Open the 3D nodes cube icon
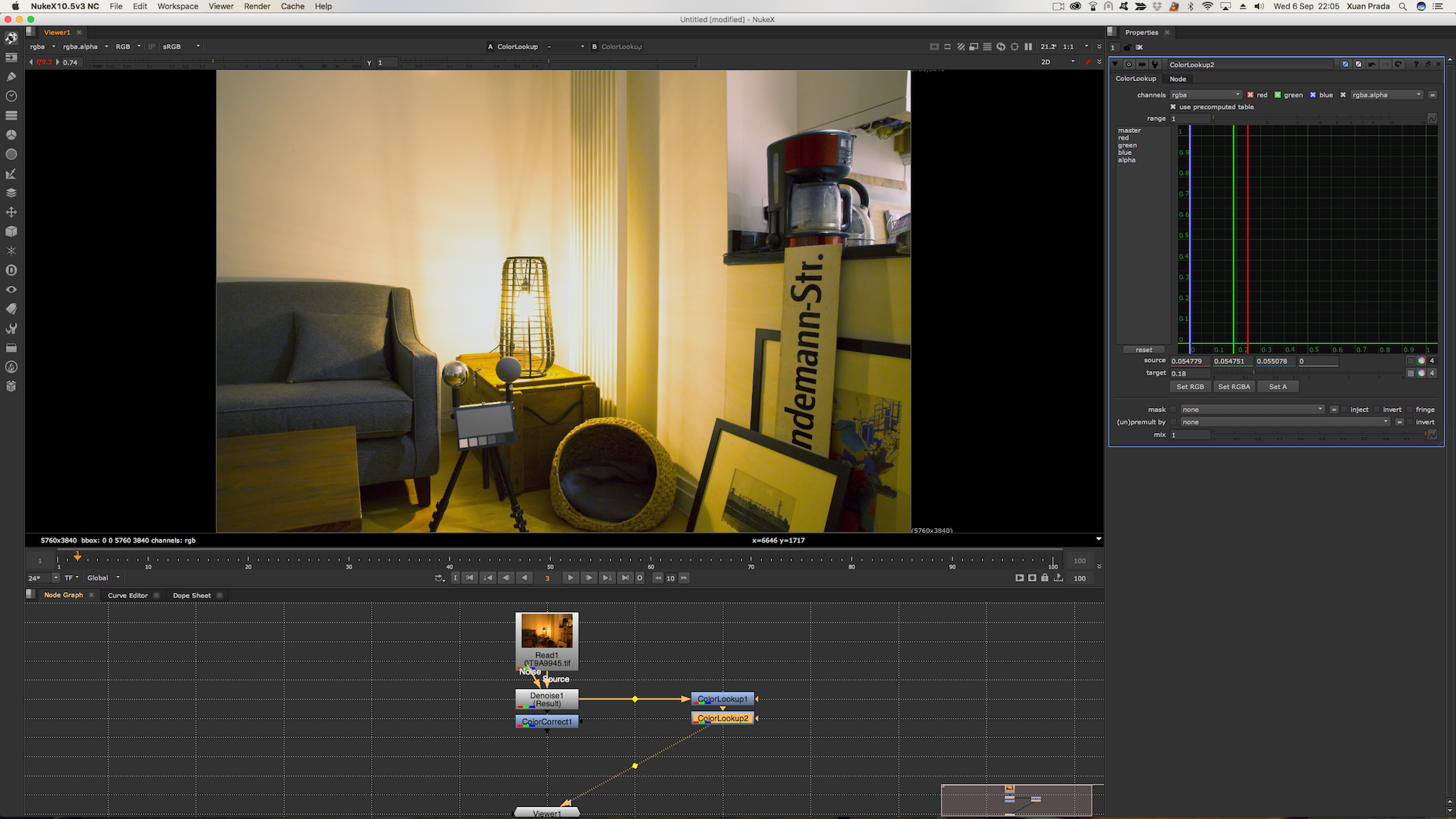This screenshot has height=819, width=1456. [11, 232]
